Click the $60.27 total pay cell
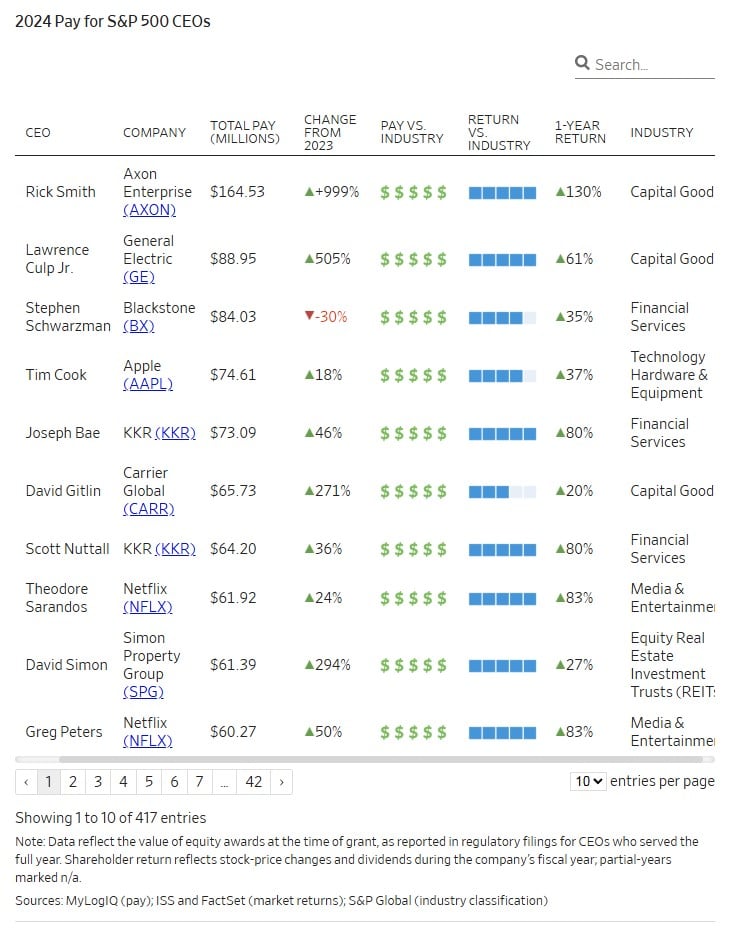The image size is (730, 931). pyautogui.click(x=233, y=732)
